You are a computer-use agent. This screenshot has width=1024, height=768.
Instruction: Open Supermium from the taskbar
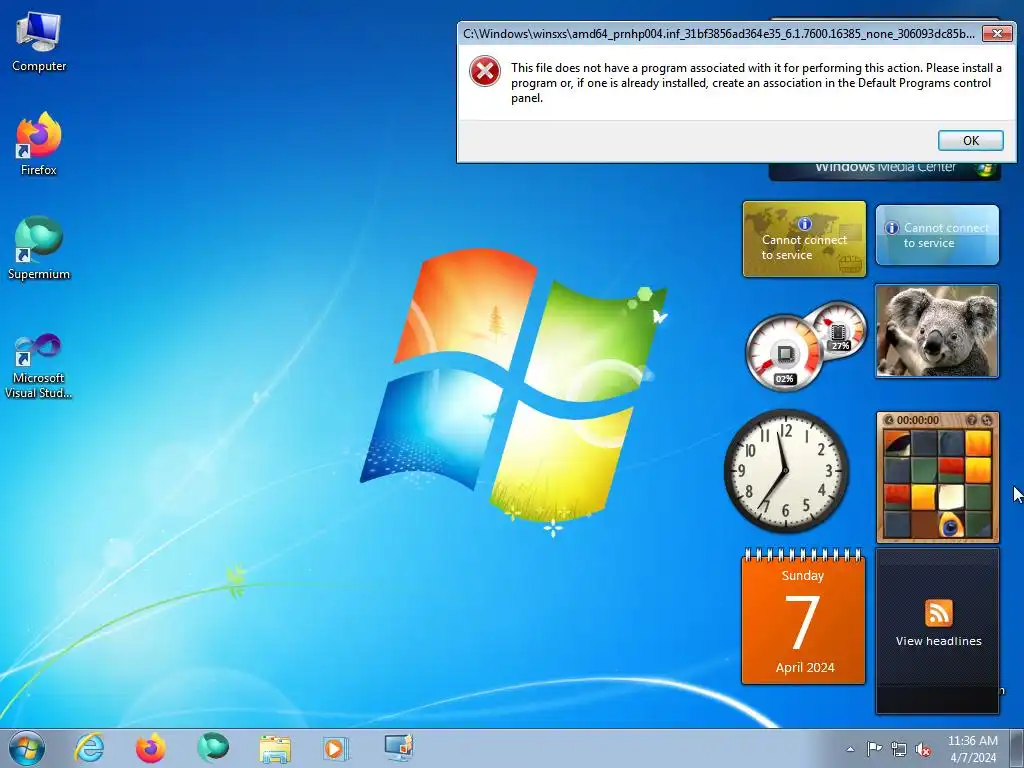point(212,748)
